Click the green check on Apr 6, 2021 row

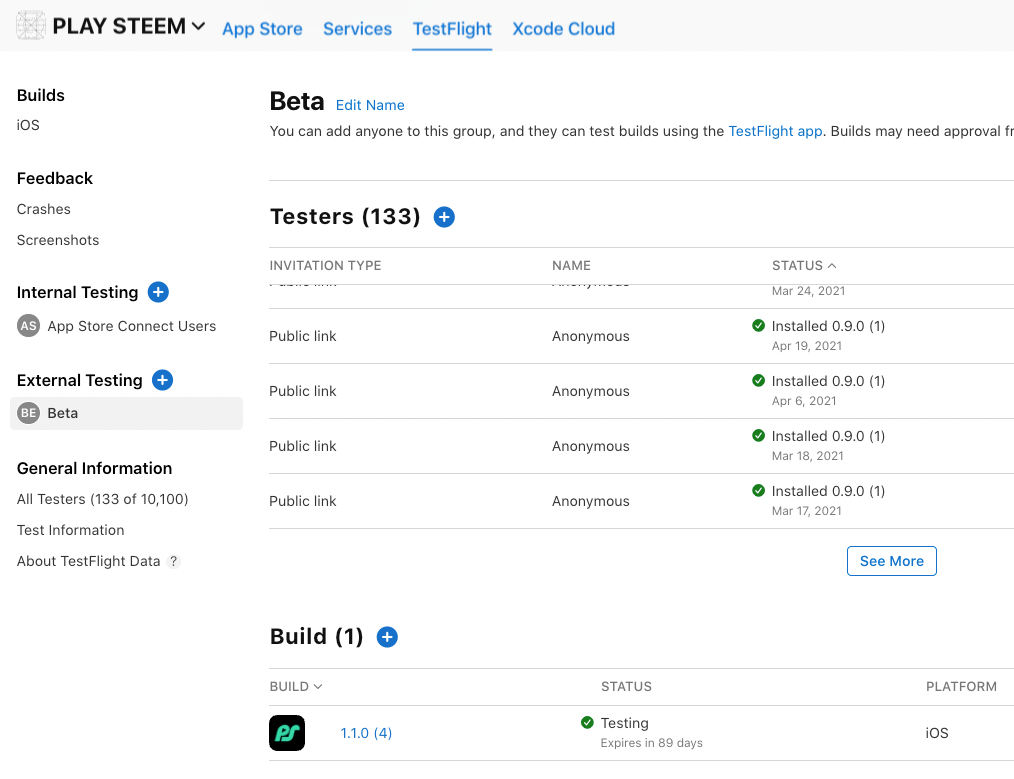pos(759,380)
